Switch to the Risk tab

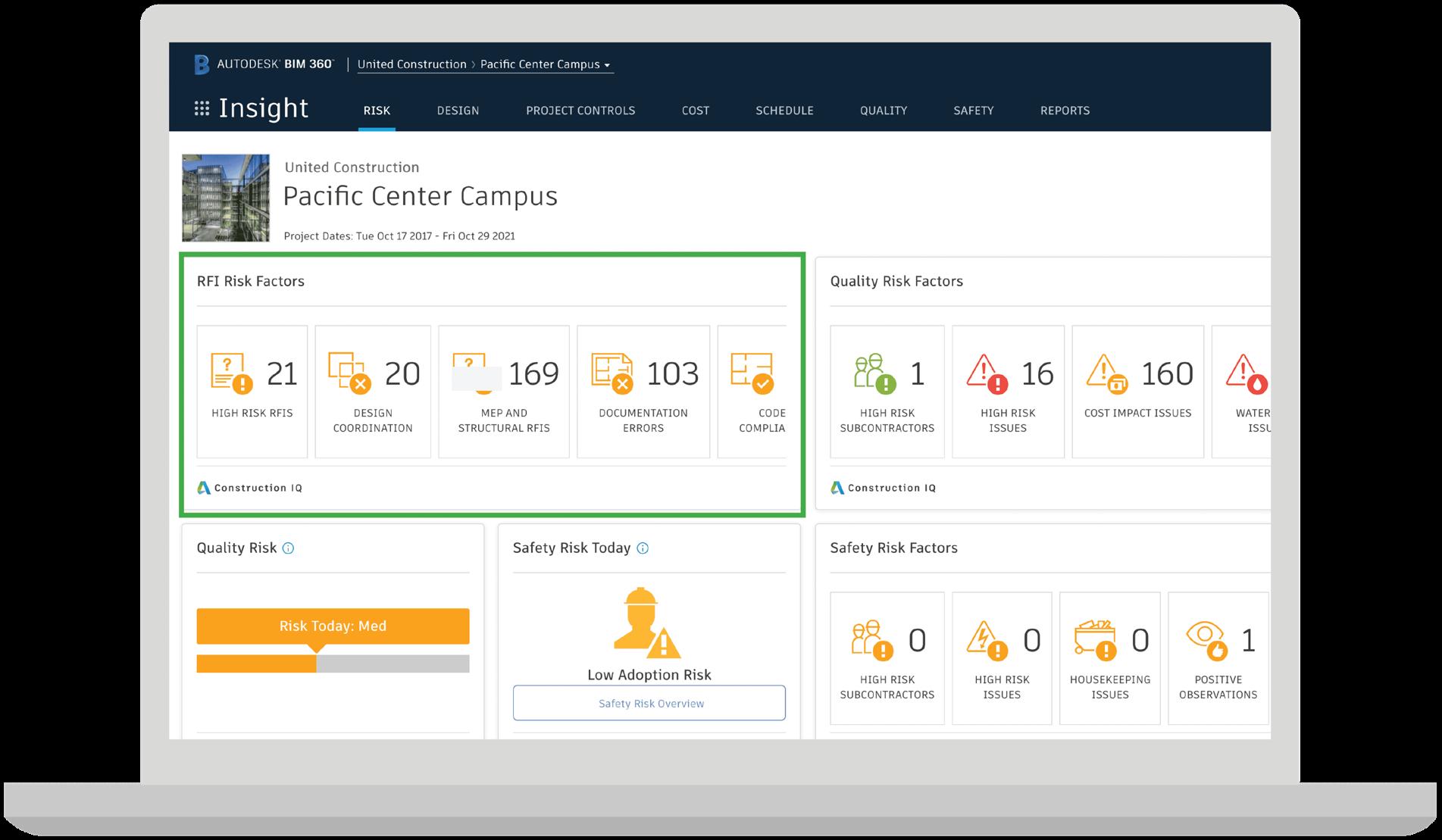pyautogui.click(x=377, y=111)
